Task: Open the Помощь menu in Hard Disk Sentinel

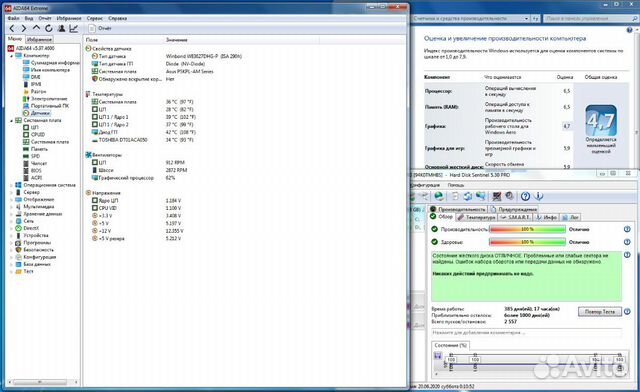Action: point(456,185)
